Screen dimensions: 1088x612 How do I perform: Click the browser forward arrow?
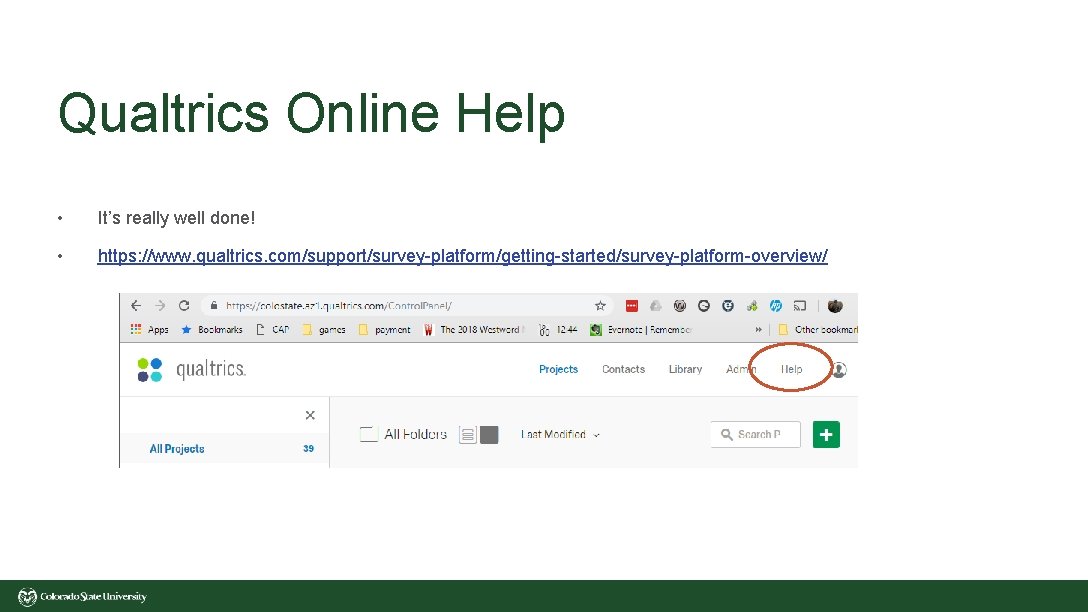(x=160, y=305)
